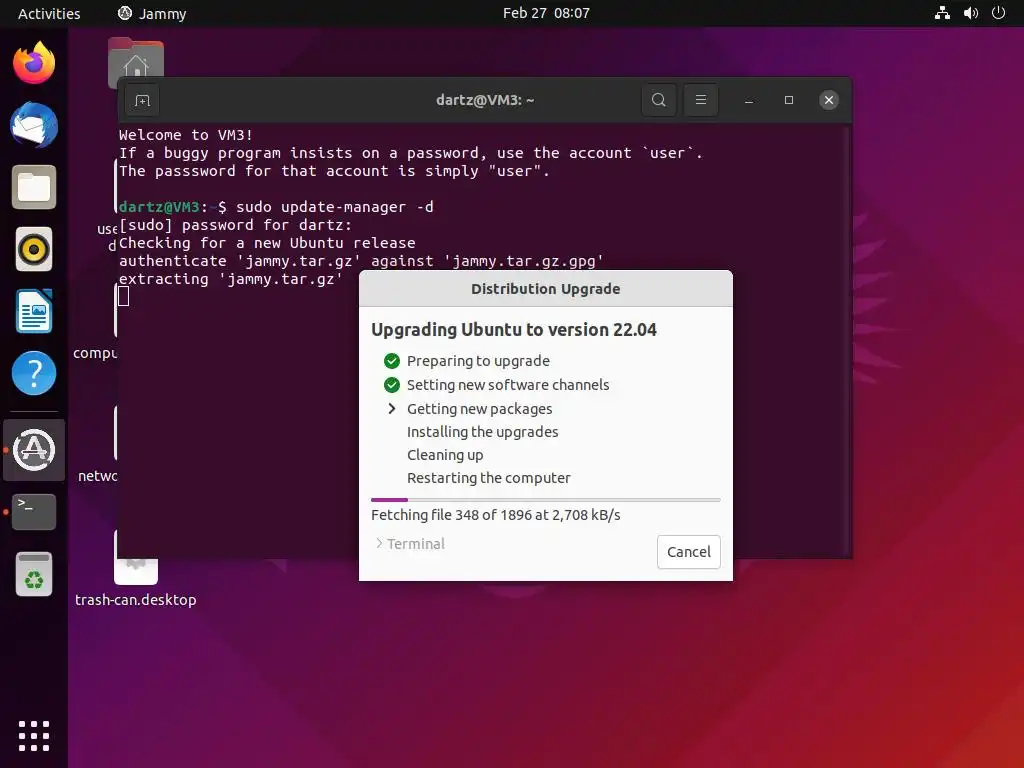Click the Fetching file status text
Image resolution: width=1024 pixels, height=768 pixels.
click(x=496, y=515)
